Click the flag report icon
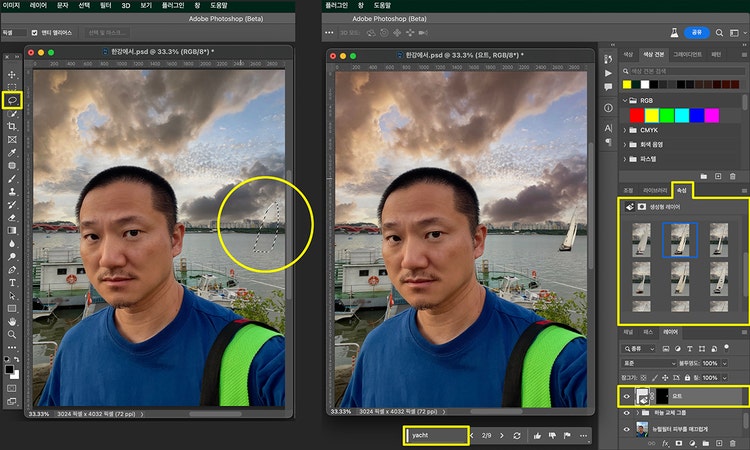 pyautogui.click(x=567, y=436)
